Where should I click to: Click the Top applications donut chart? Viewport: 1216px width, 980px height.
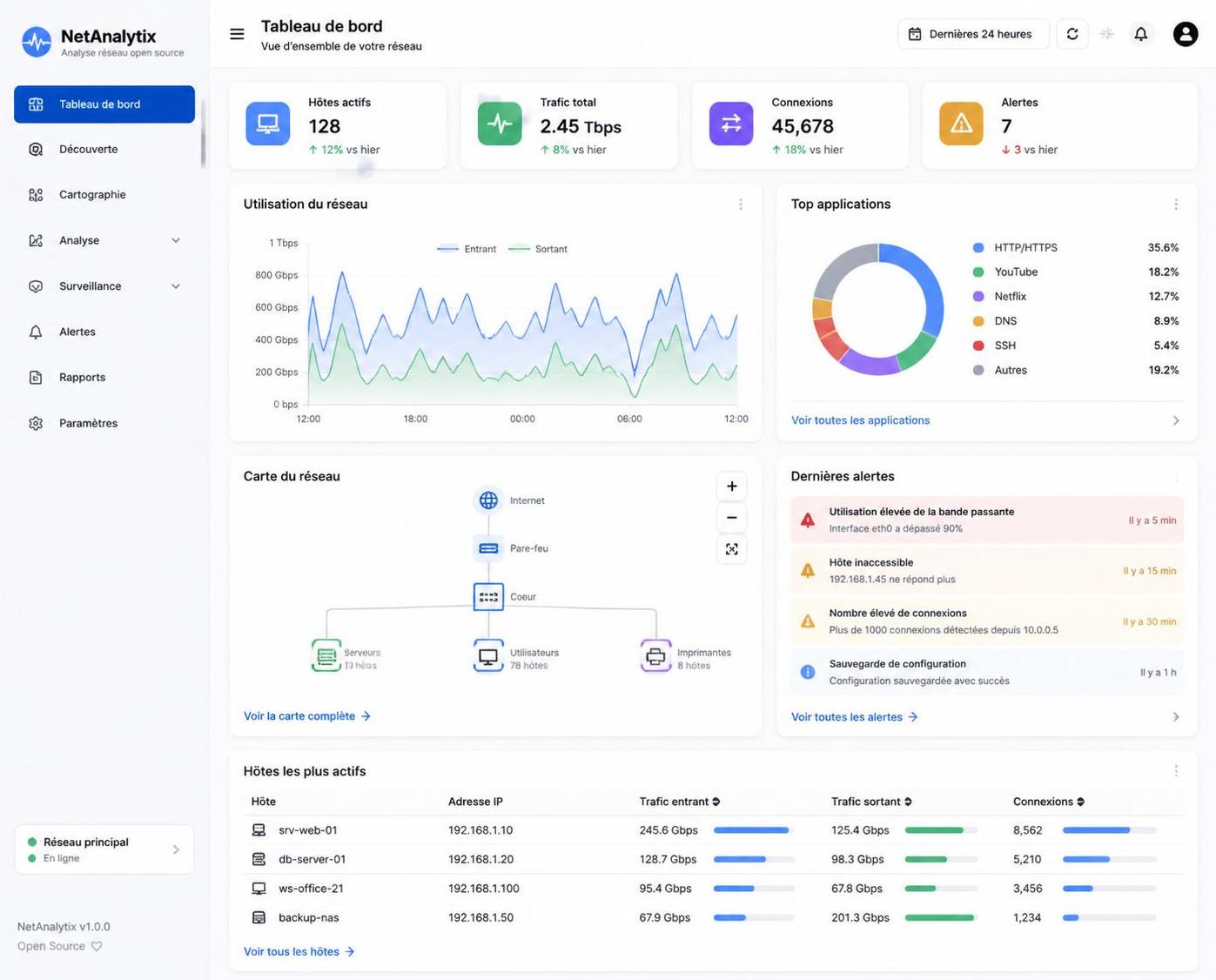tap(878, 309)
